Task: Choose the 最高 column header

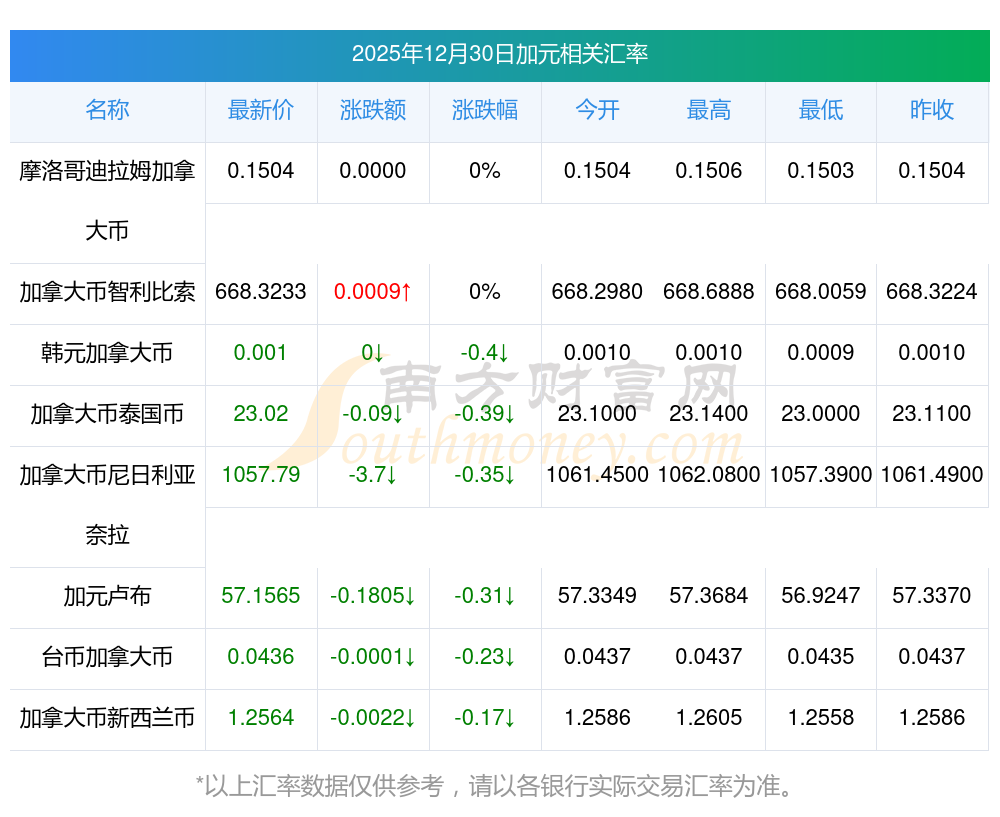Action: pyautogui.click(x=708, y=110)
